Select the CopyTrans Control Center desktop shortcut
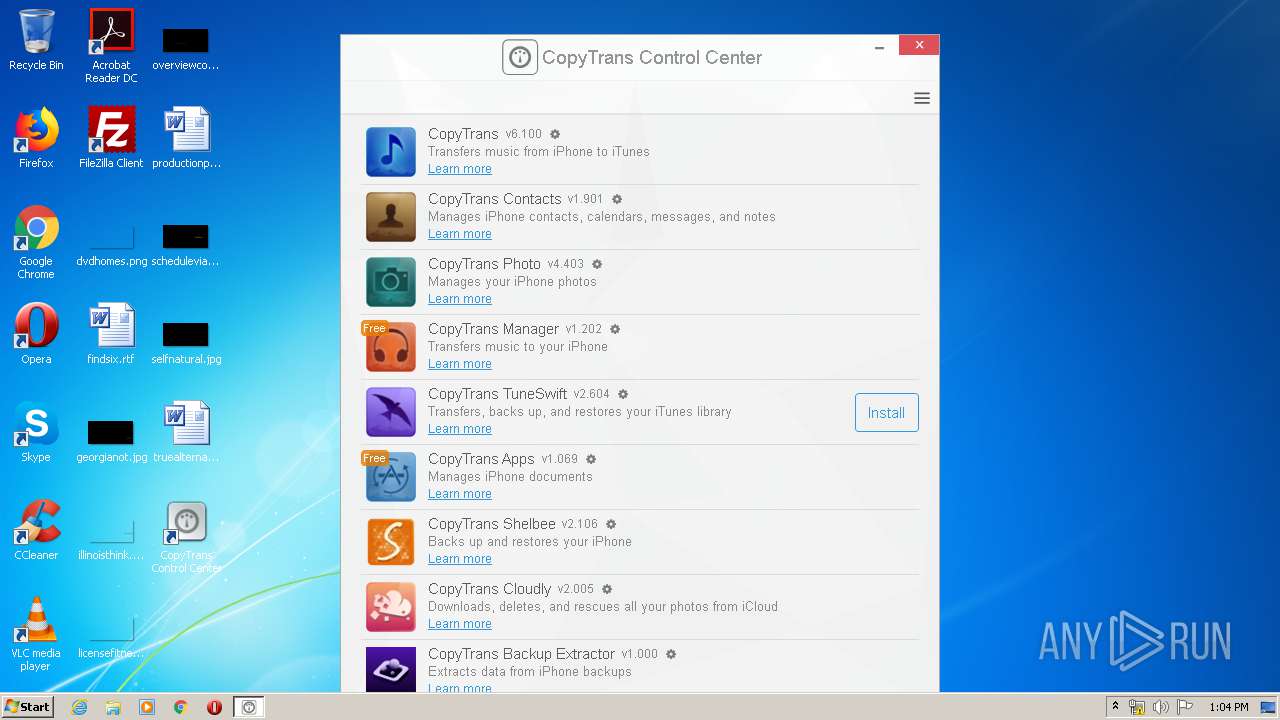 coord(186,538)
